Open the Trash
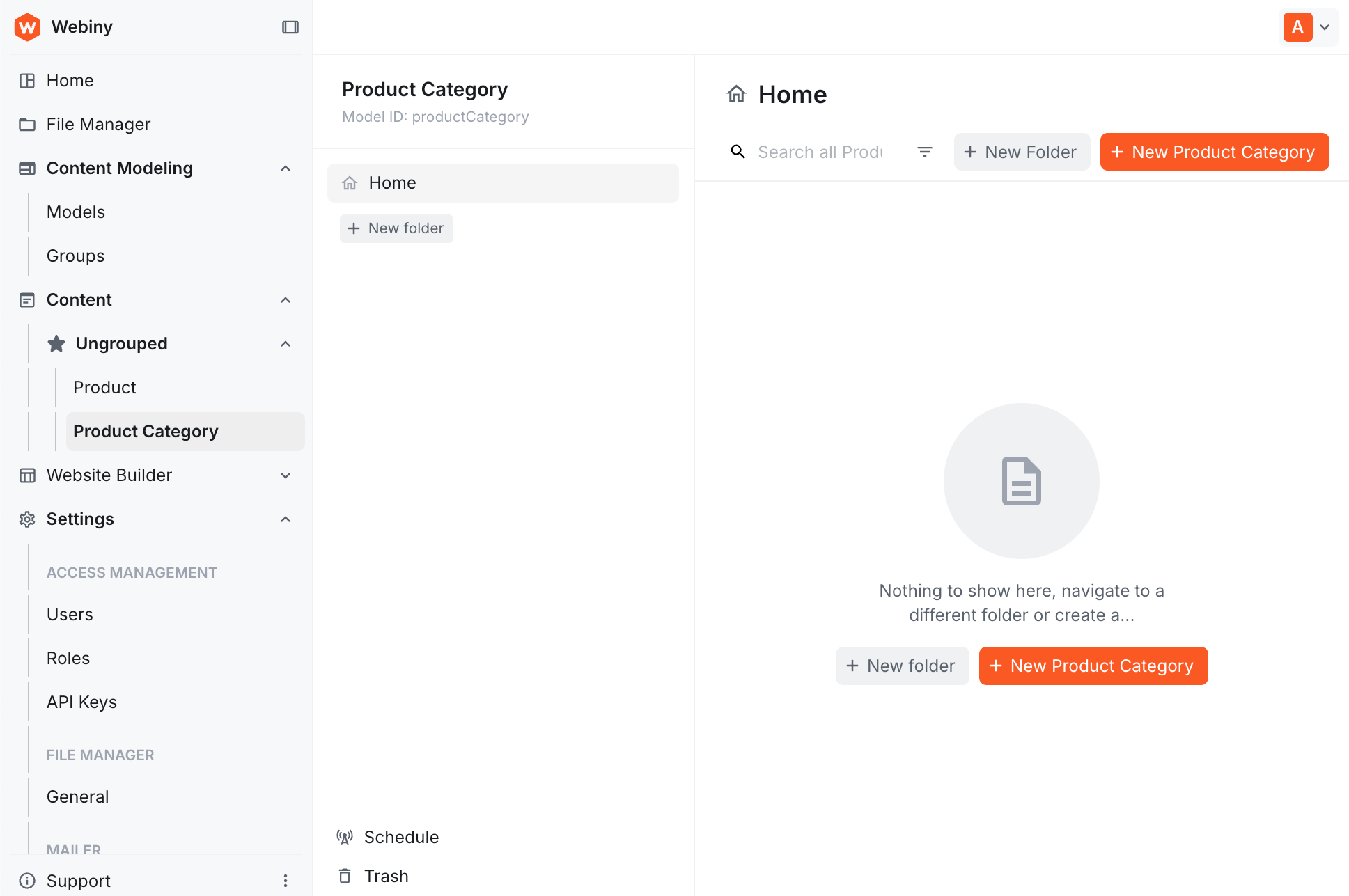 coord(385,875)
